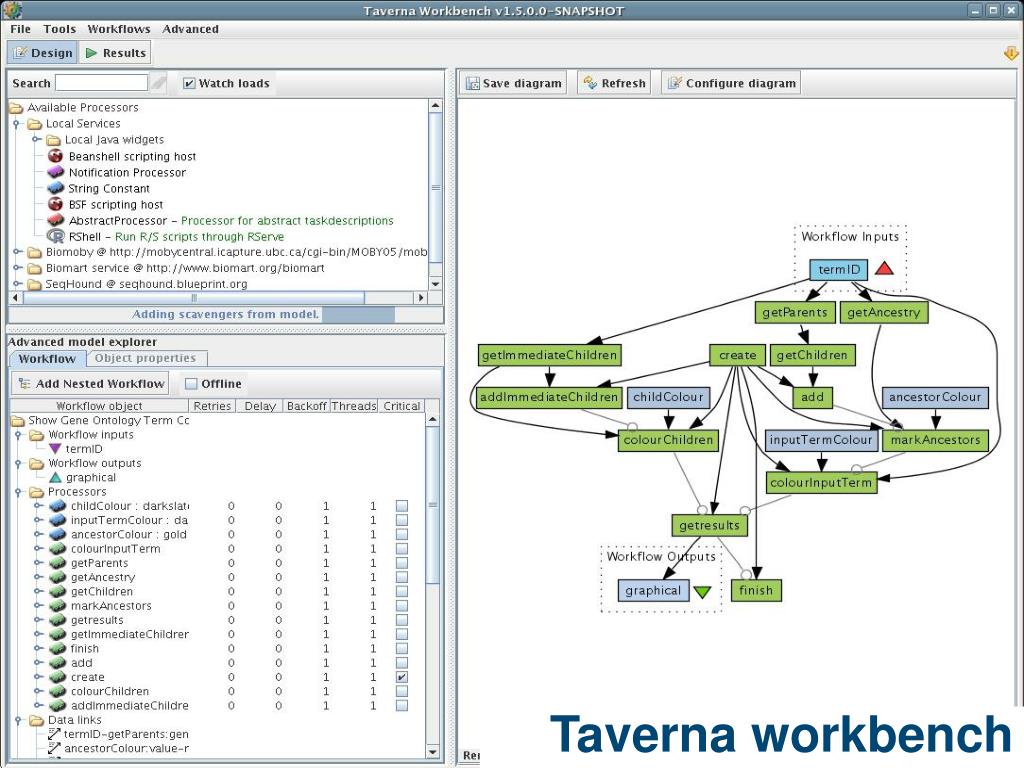The image size is (1024, 768).
Task: Click in the Search input field
Action: point(102,83)
